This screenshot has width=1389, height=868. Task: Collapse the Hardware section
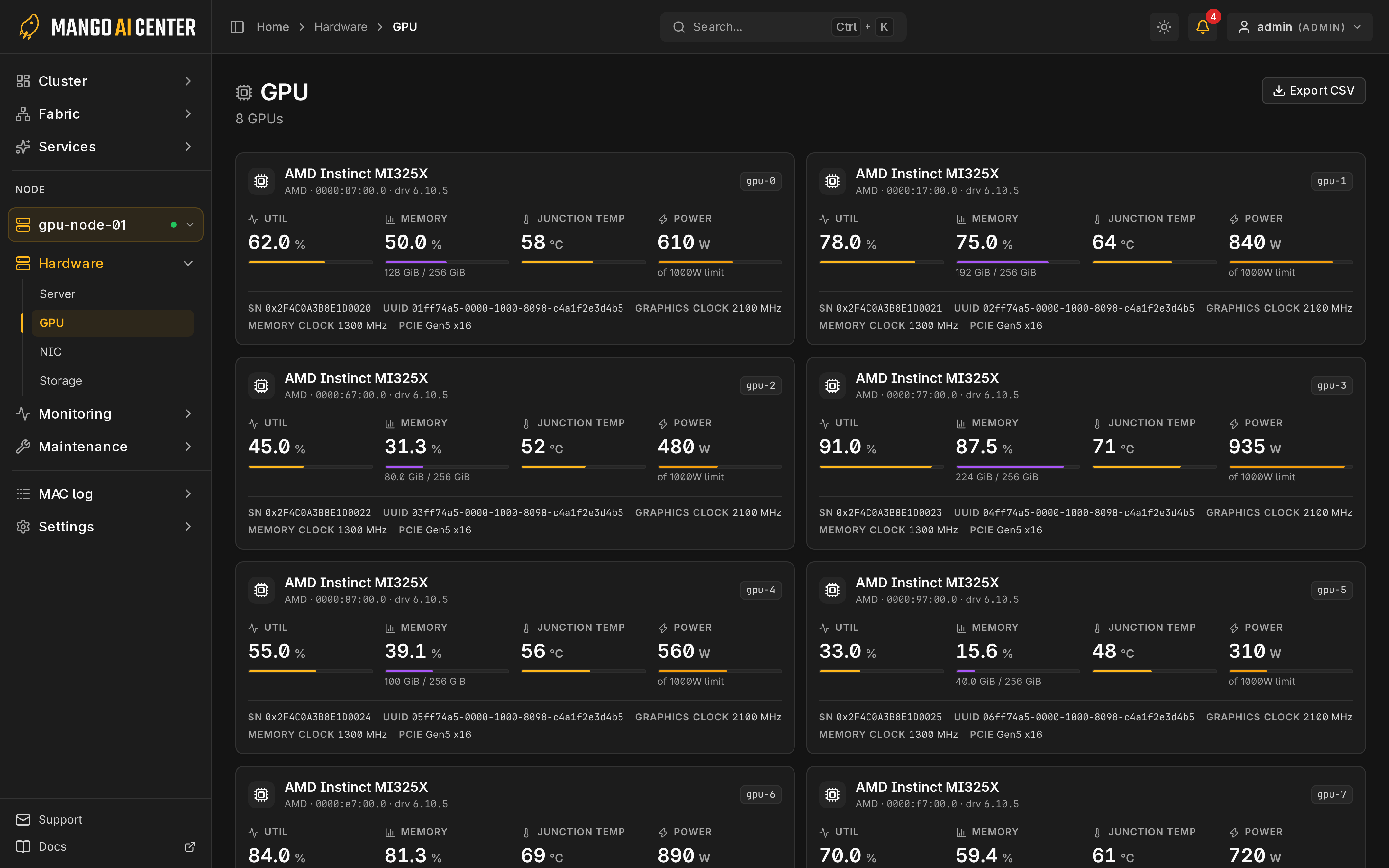pyautogui.click(x=105, y=264)
